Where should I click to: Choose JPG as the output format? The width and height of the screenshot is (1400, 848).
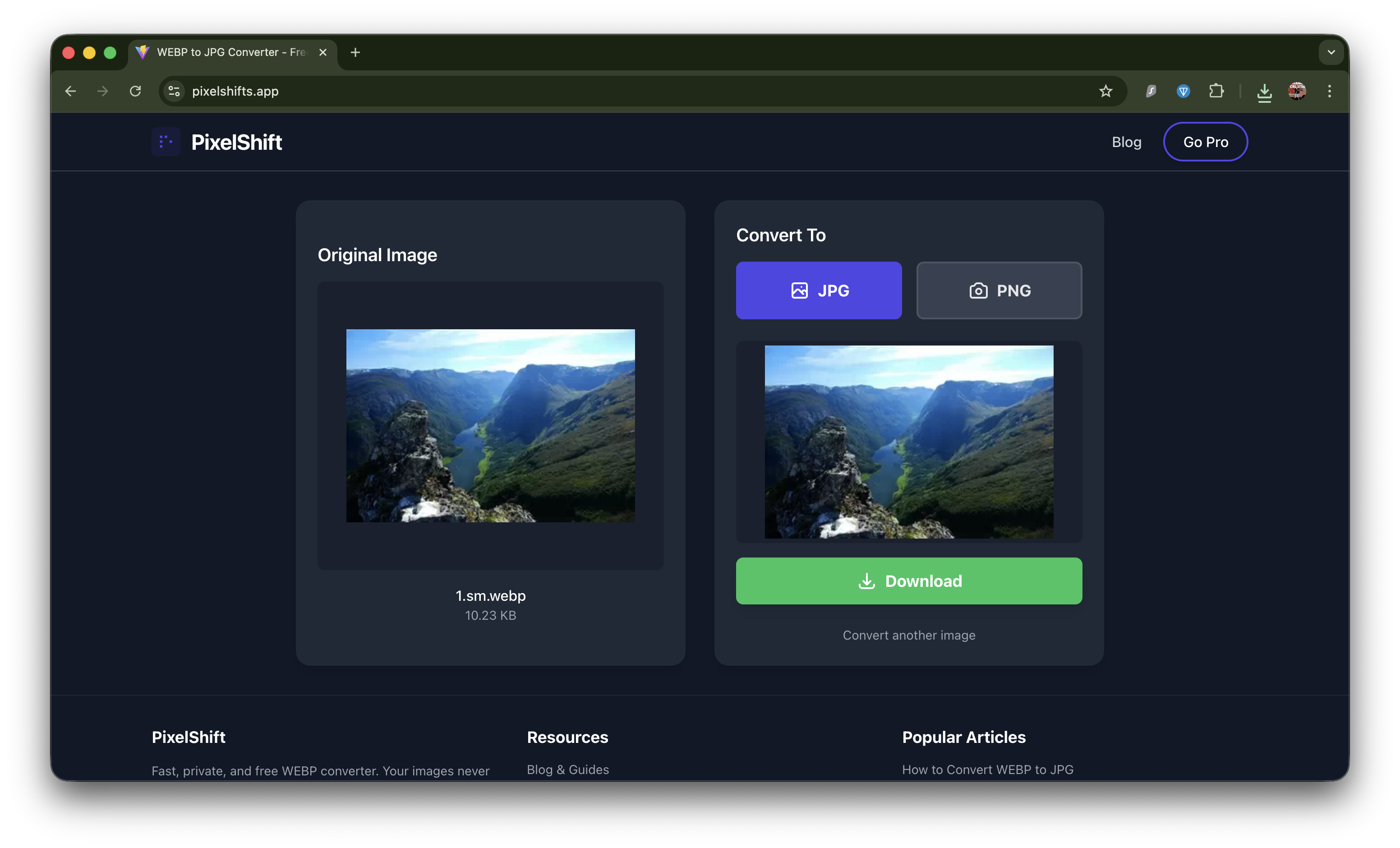[x=819, y=290]
